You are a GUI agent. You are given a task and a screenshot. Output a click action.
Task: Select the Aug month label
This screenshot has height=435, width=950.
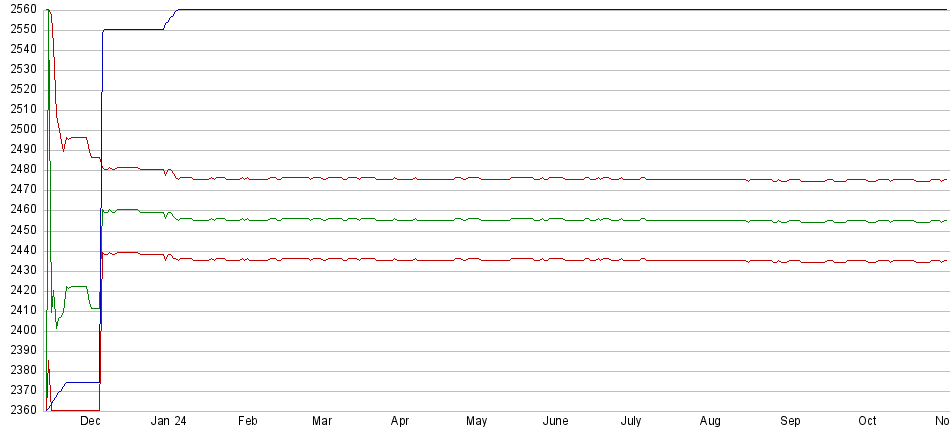coord(710,422)
